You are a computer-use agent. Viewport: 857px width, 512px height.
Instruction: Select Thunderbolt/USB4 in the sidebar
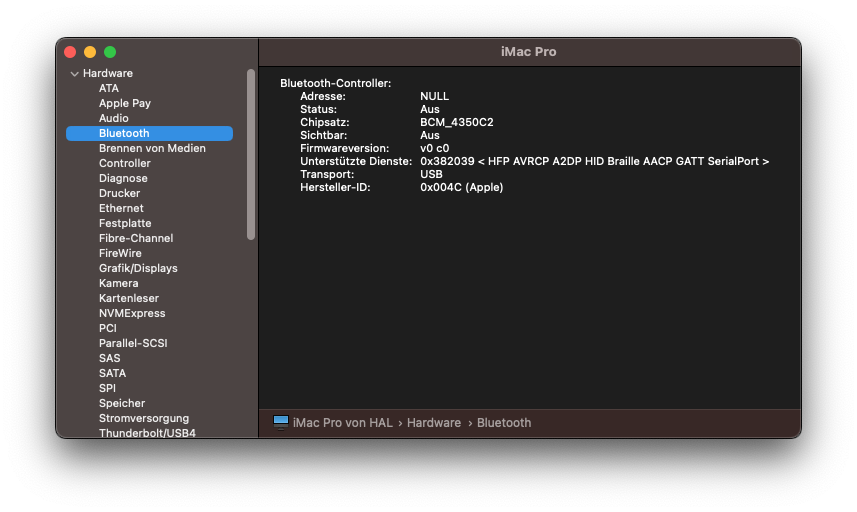click(147, 433)
